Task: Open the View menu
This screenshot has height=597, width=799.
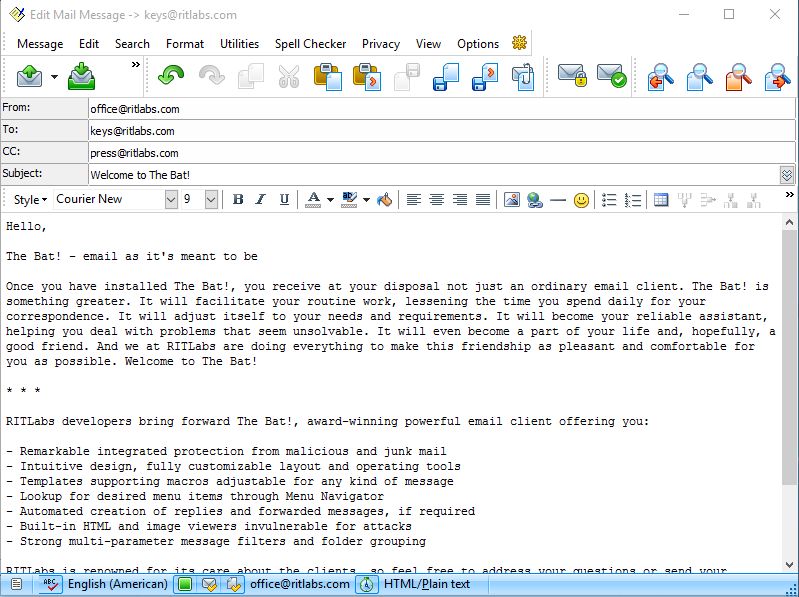Action: 428,44
